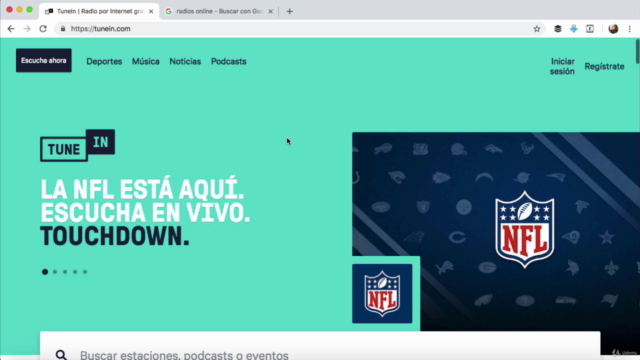This screenshot has width=640, height=360.
Task: Click Iniciar sesión link
Action: (562, 66)
